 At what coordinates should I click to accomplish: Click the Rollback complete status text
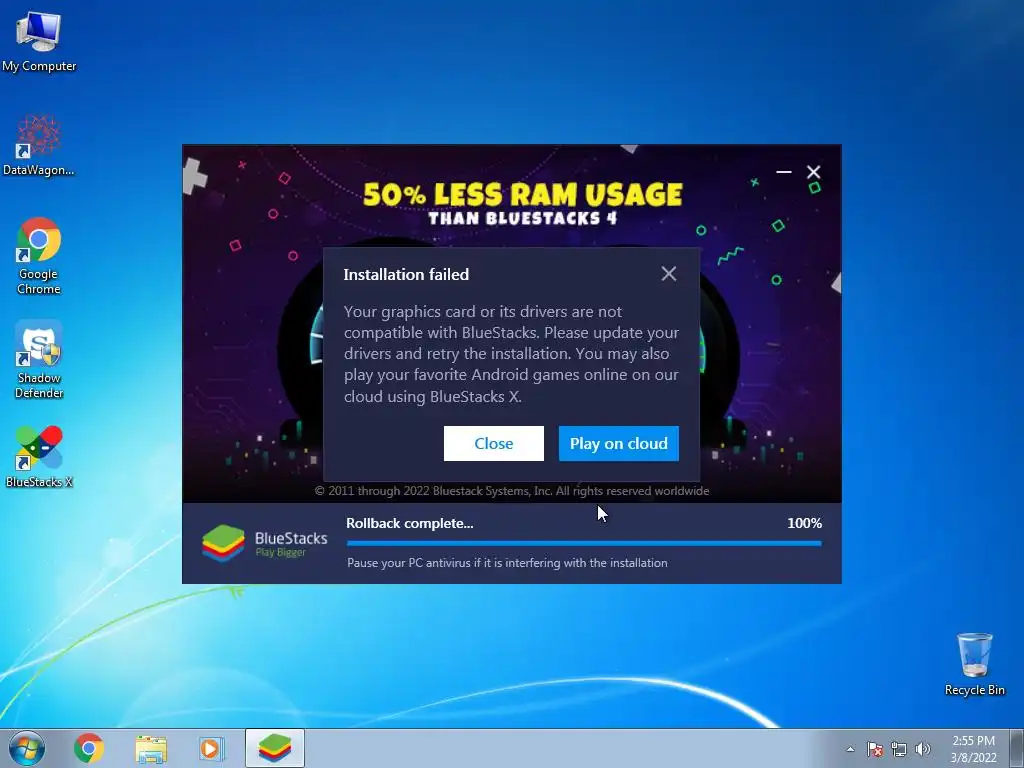(x=409, y=523)
